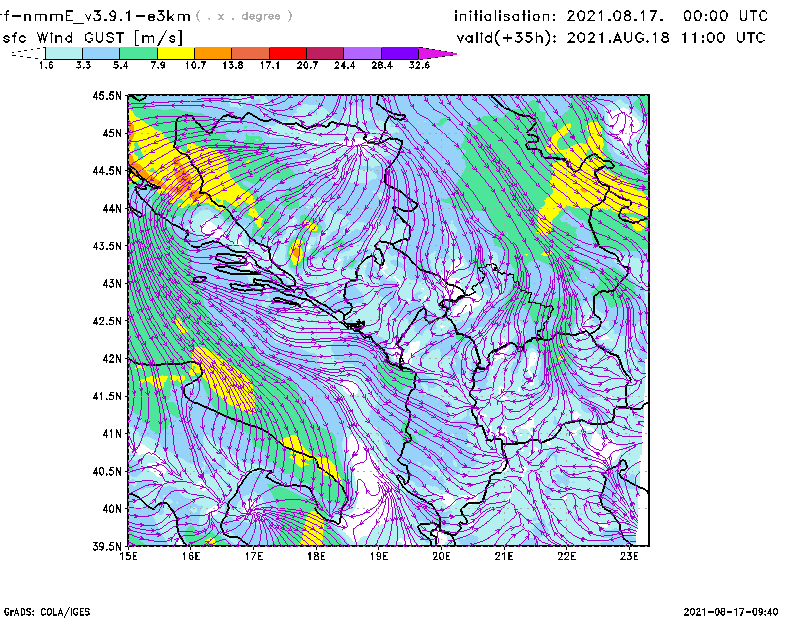Click the legend value 7.9
This screenshot has height=618, width=800.
point(158,65)
